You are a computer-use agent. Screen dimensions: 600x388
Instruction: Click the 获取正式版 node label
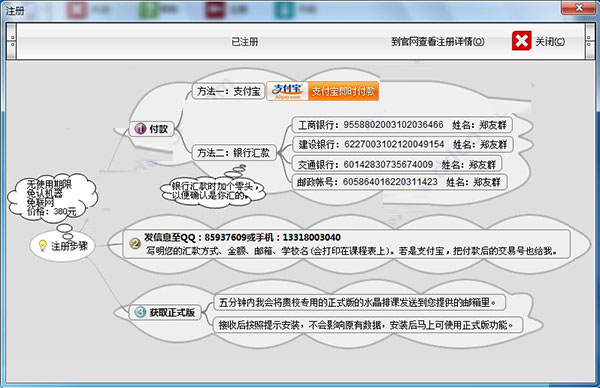pos(172,312)
